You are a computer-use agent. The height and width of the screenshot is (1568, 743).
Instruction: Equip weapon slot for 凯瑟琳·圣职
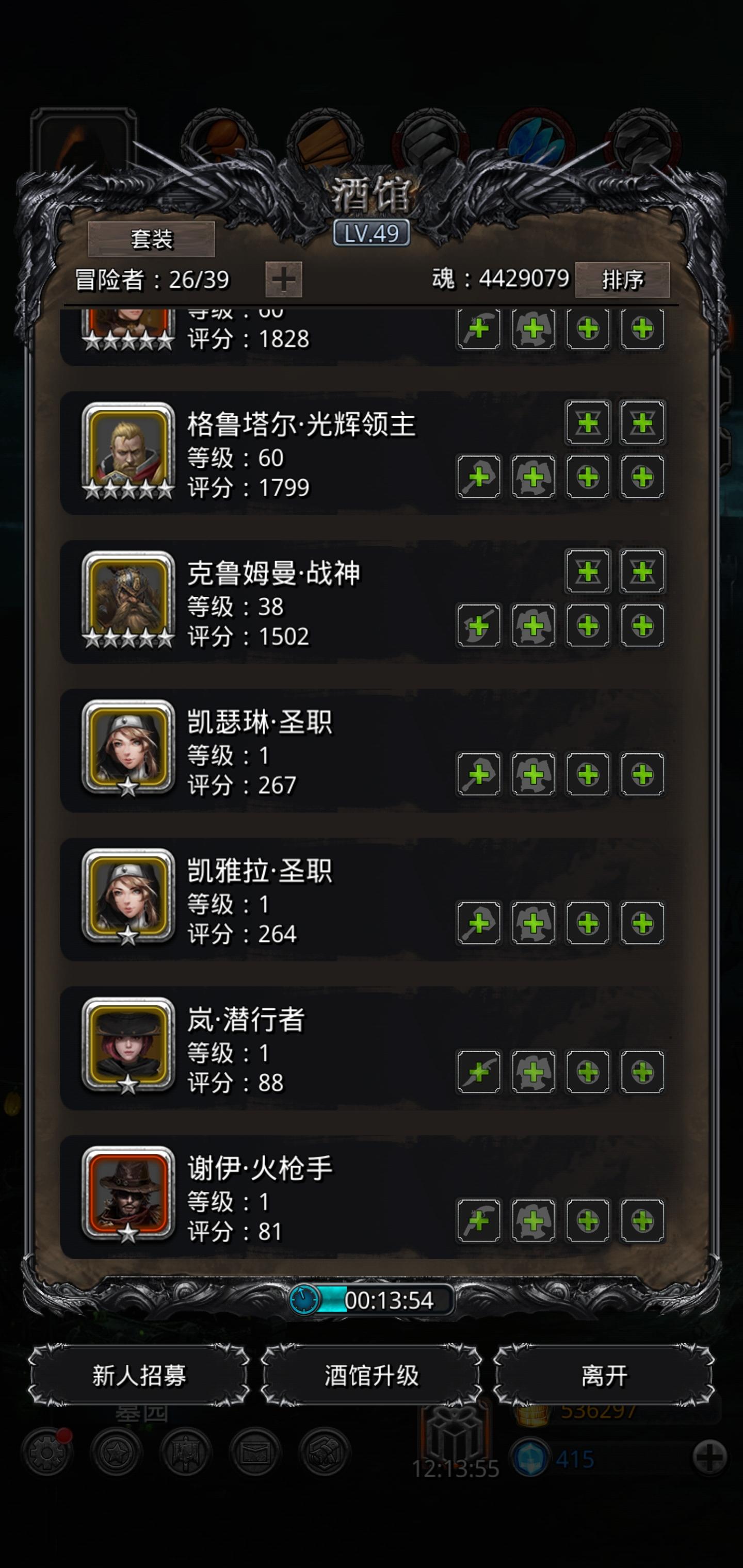479,774
